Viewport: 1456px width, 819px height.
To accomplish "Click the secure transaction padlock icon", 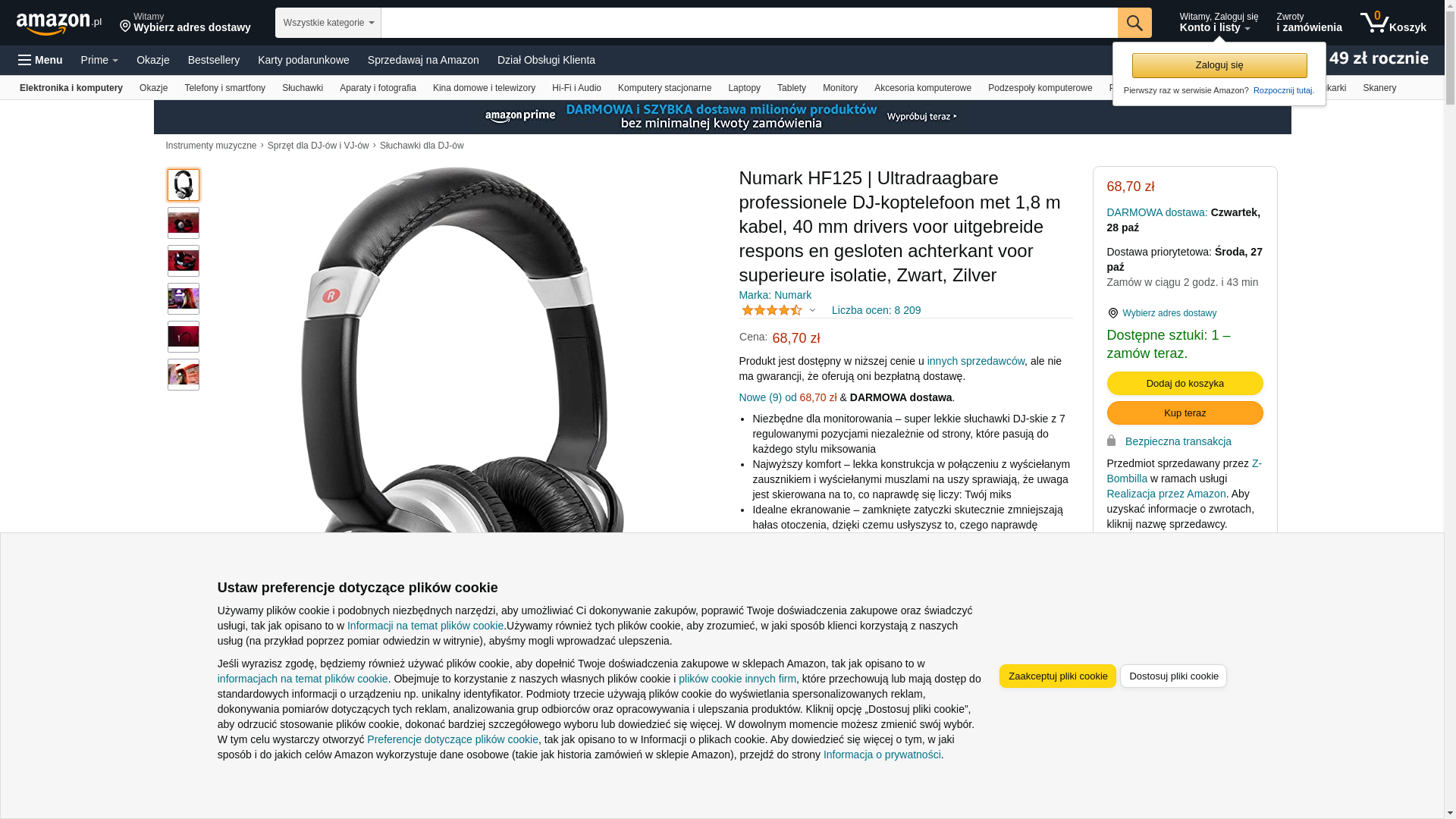I will (x=1112, y=441).
